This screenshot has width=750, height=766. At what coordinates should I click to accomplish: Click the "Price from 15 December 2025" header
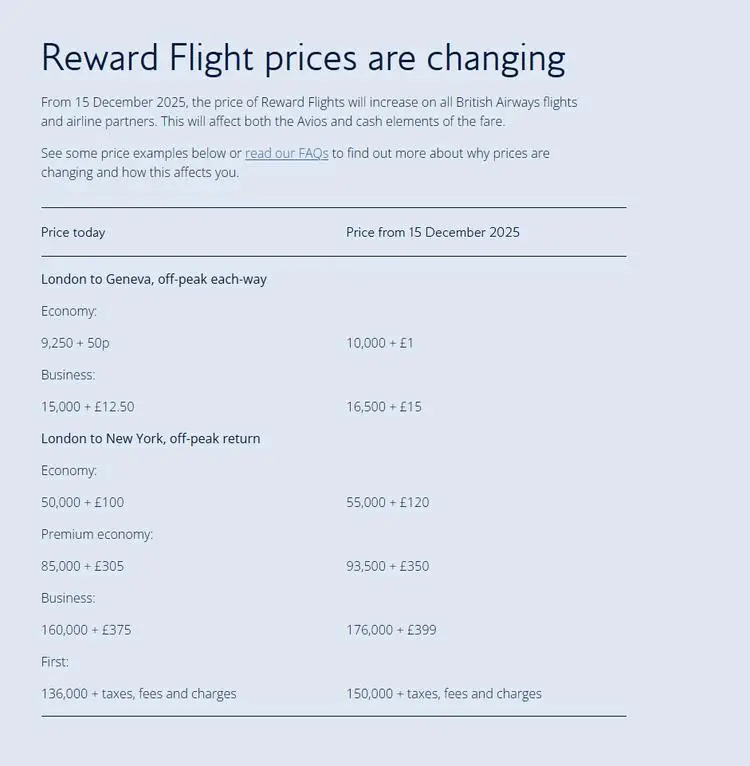(433, 232)
